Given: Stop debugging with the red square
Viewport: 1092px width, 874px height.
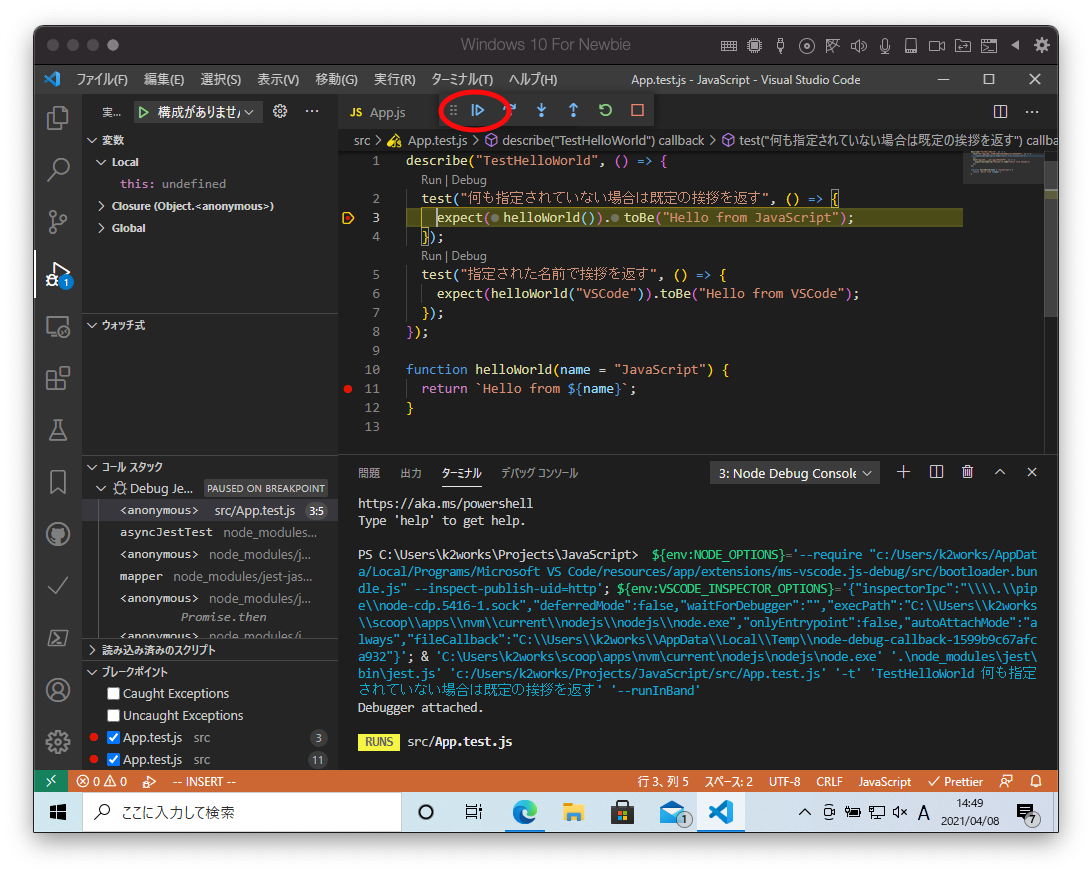Looking at the screenshot, I should click(637, 110).
